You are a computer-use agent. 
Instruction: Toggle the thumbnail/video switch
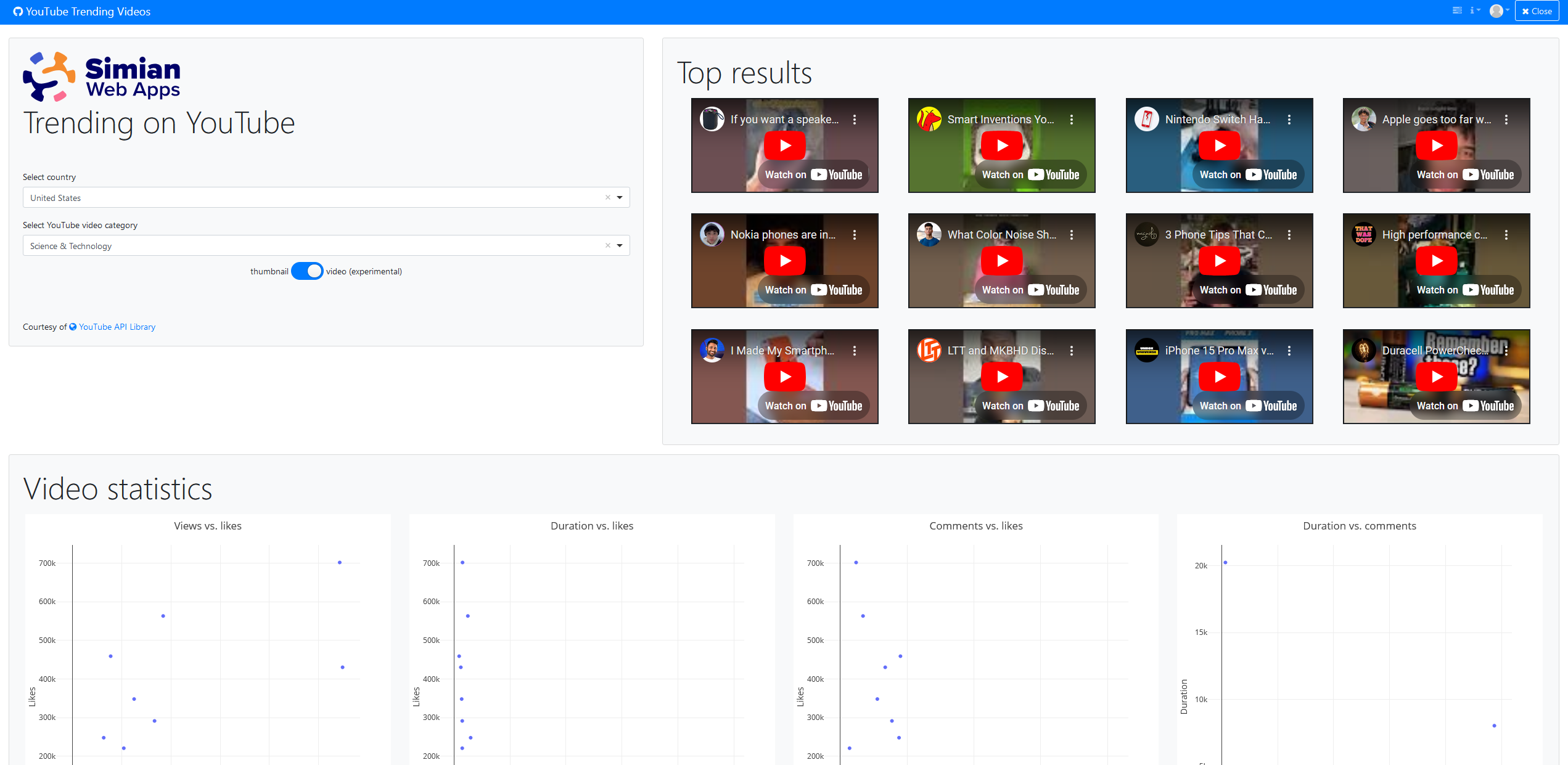point(306,271)
